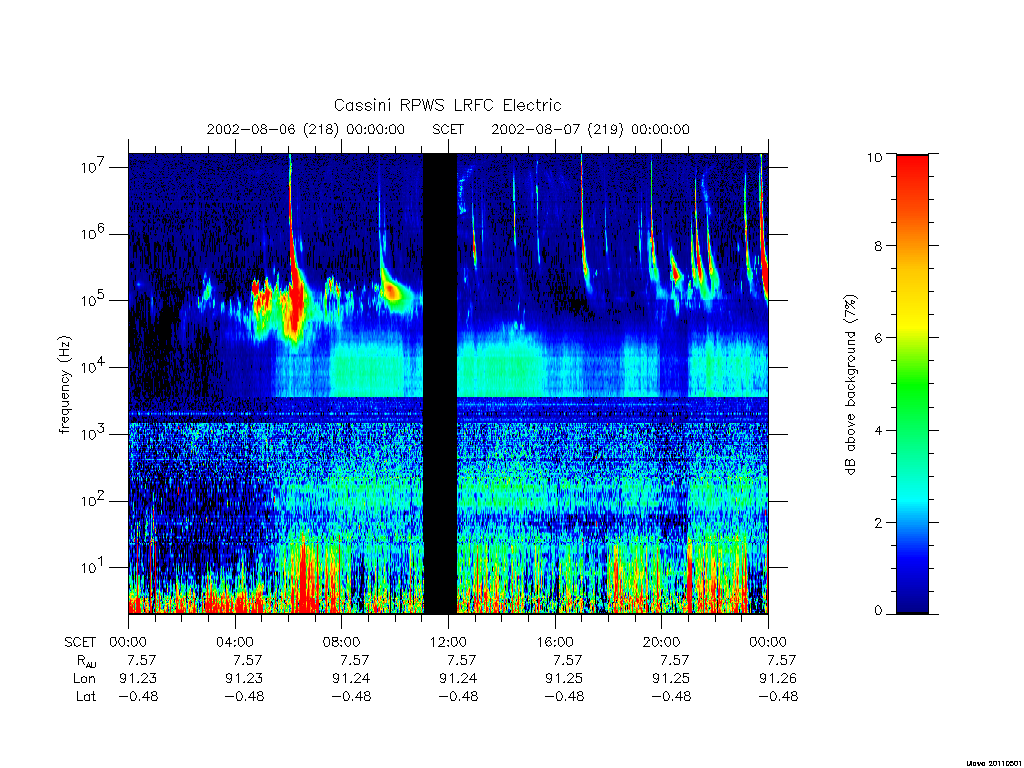
Task: Click the "16:00" time tick label
Action: [x=554, y=642]
